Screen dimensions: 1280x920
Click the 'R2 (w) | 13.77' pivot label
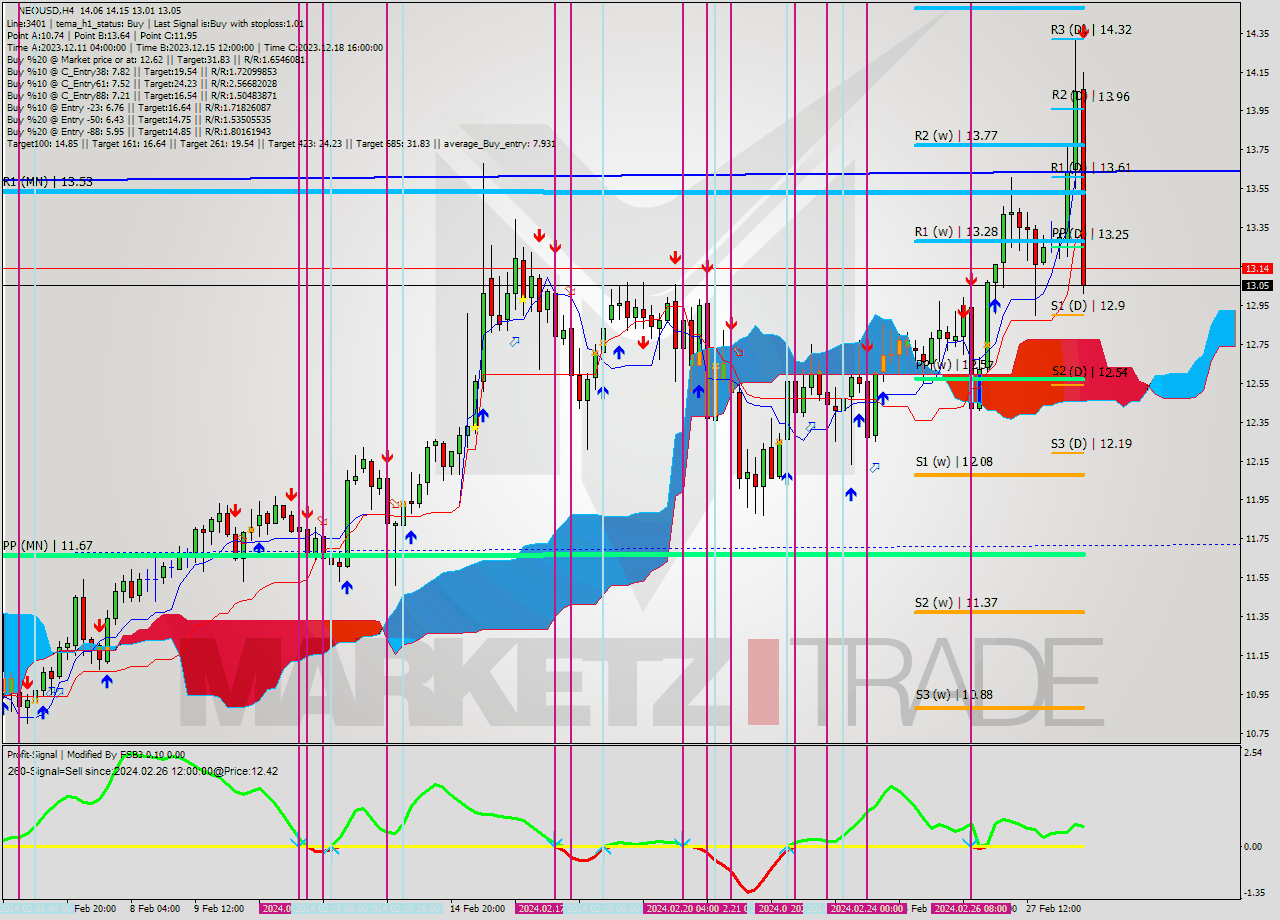coord(956,135)
